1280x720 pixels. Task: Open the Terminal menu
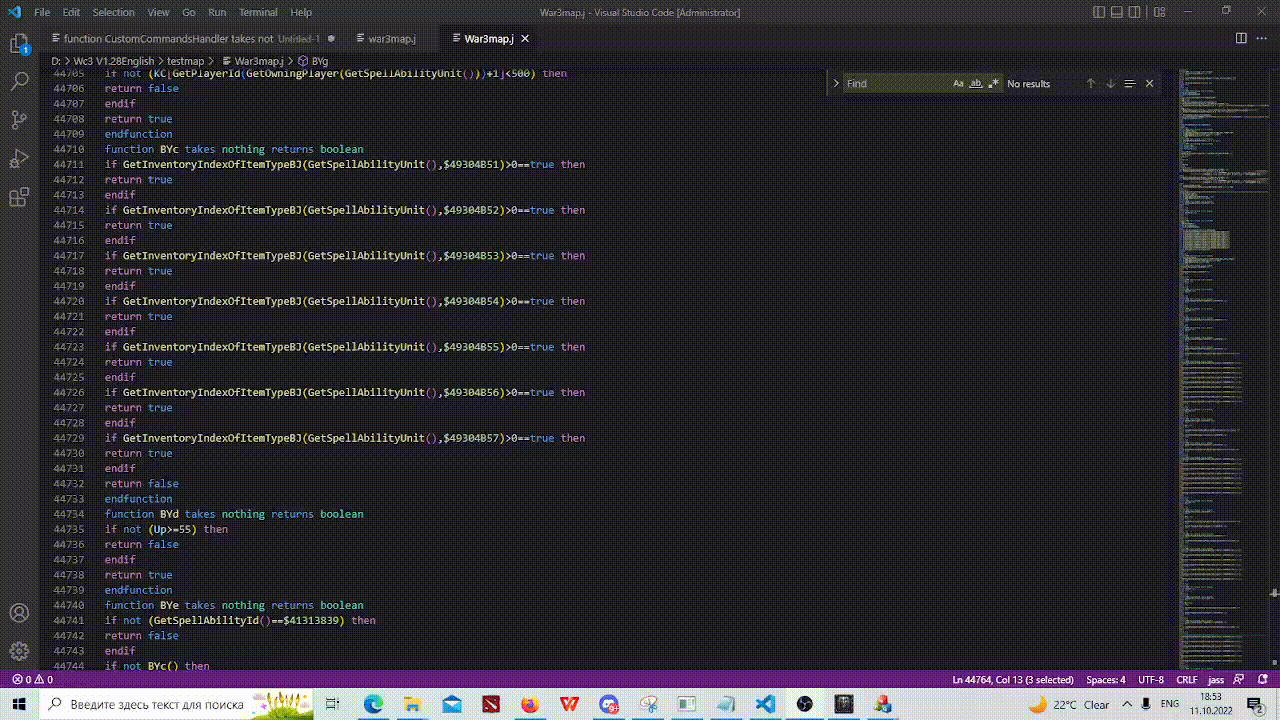pyautogui.click(x=258, y=12)
